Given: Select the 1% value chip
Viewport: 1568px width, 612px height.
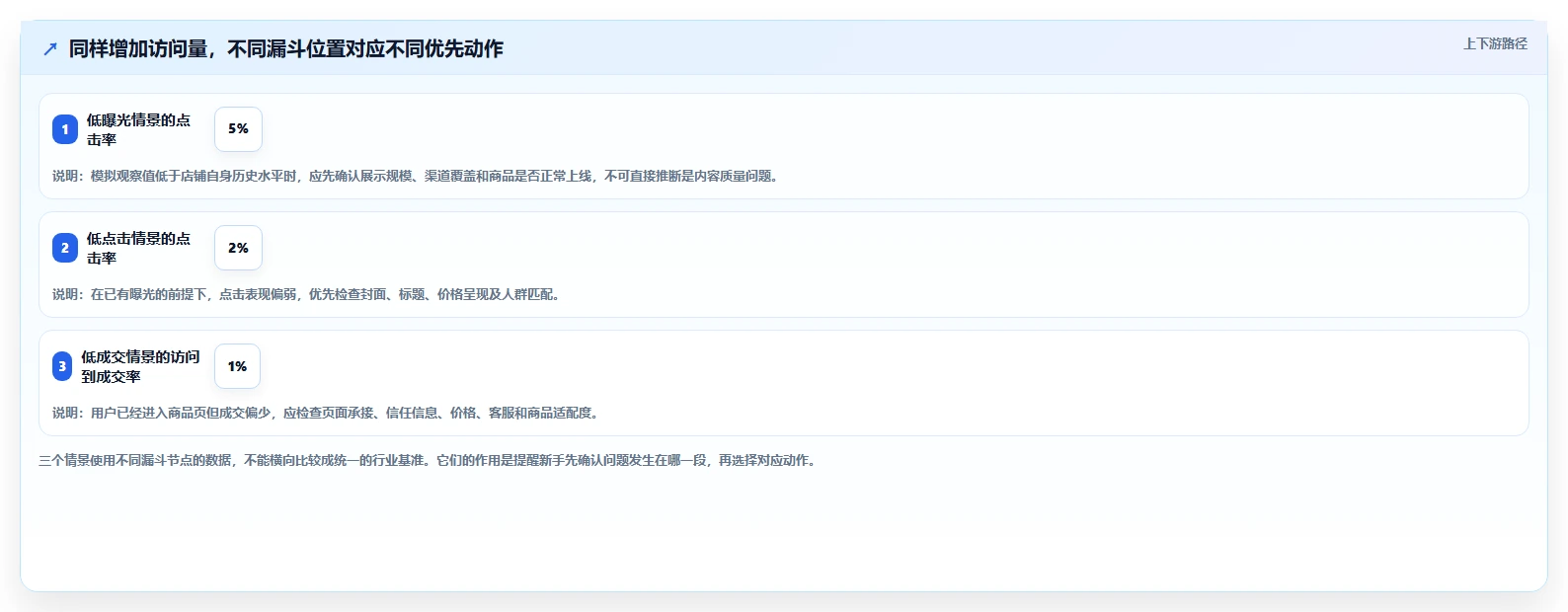Looking at the screenshot, I should click(237, 366).
